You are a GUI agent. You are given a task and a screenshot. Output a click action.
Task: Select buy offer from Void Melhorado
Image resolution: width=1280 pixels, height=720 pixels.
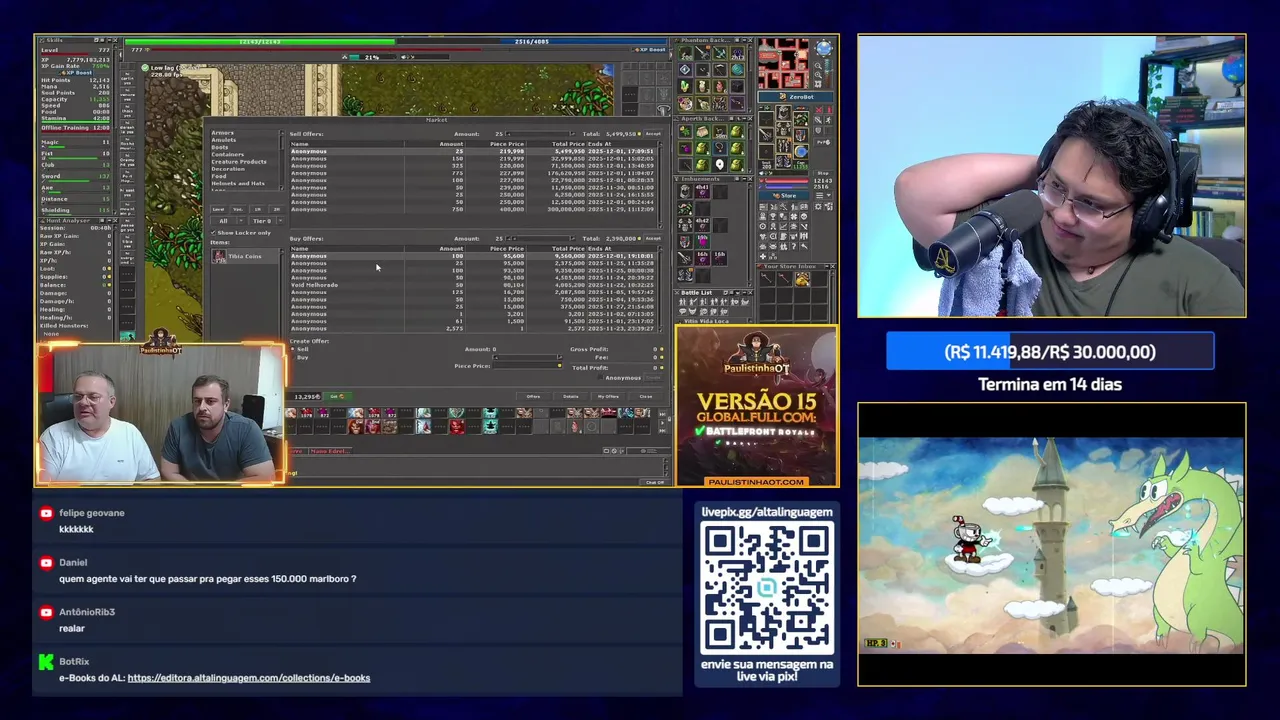coord(473,285)
